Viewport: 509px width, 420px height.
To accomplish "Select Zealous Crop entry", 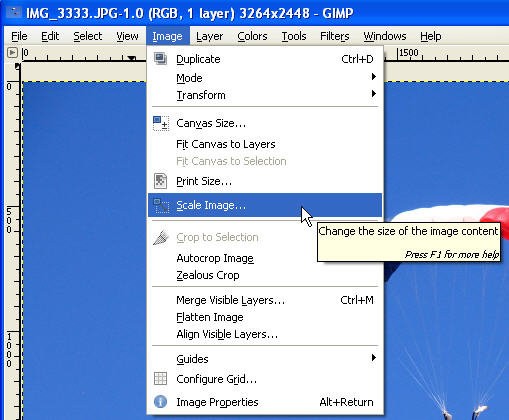I will click(x=265, y=275).
